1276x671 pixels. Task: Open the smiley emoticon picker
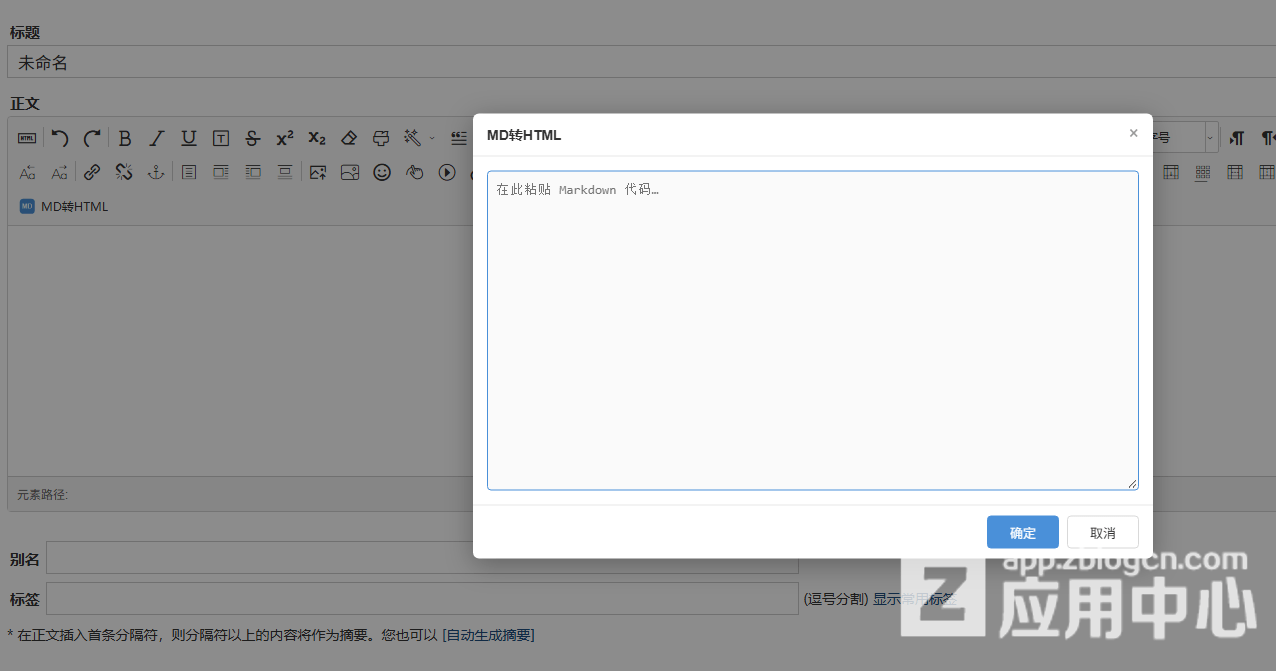(x=382, y=172)
